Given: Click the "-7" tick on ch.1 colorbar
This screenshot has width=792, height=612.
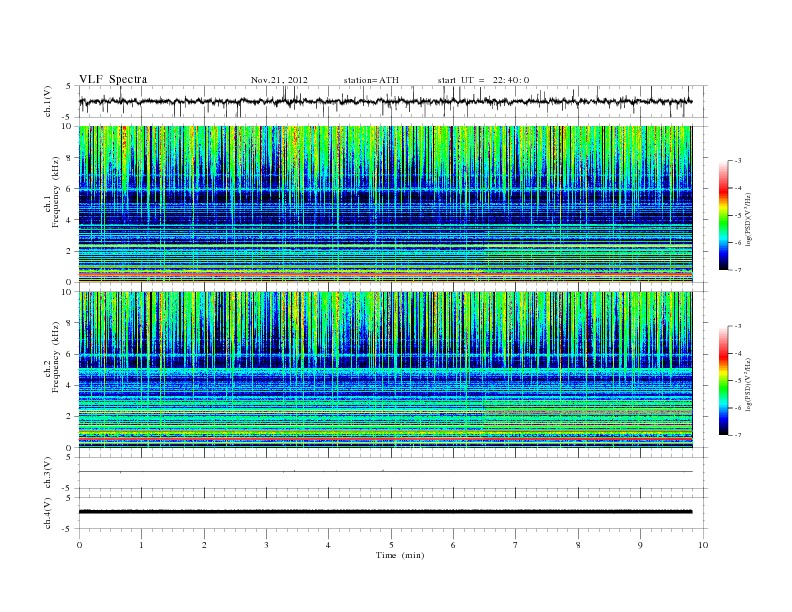Looking at the screenshot, I should coord(737,270).
